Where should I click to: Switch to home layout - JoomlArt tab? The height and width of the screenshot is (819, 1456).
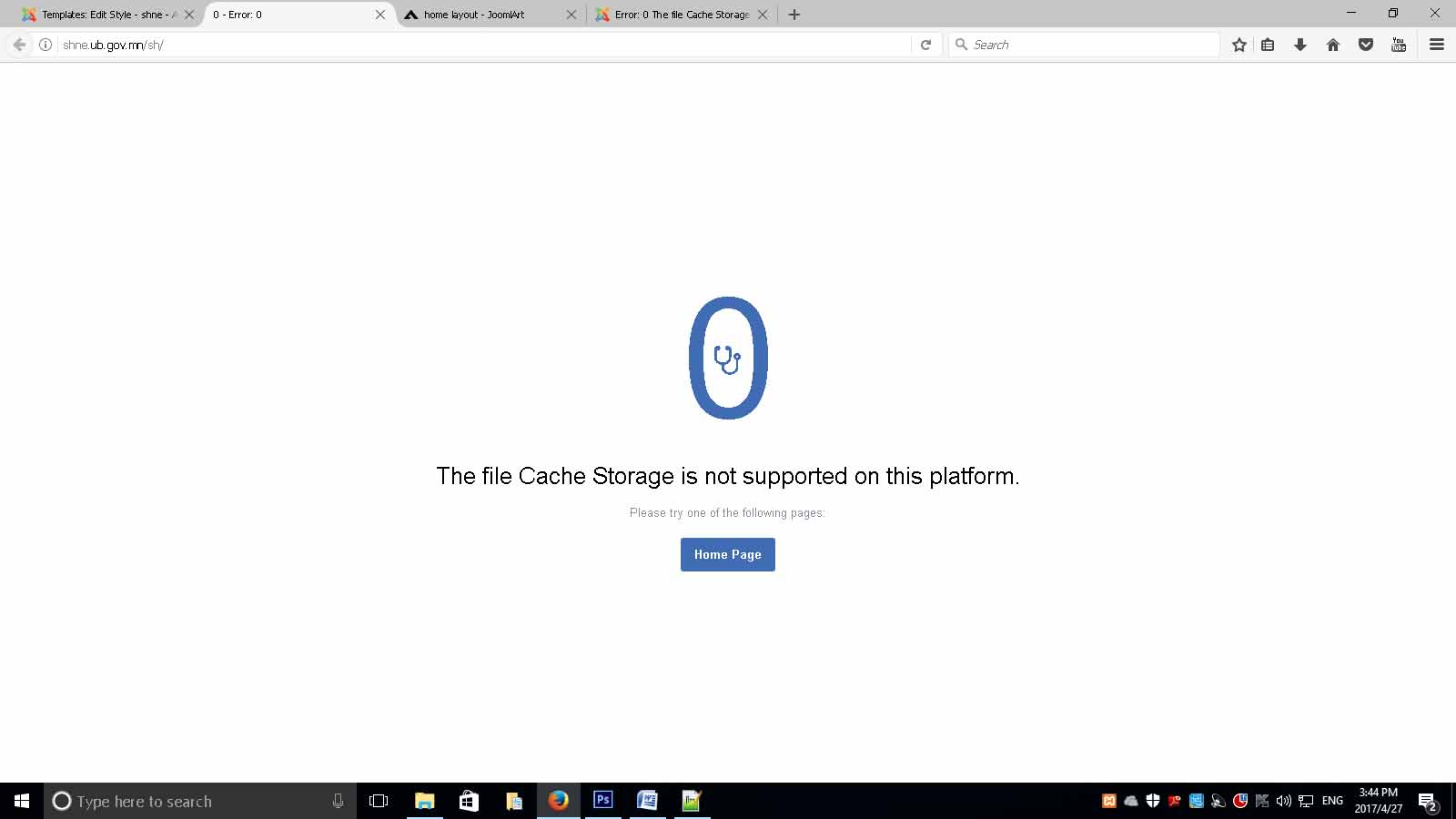tap(489, 15)
